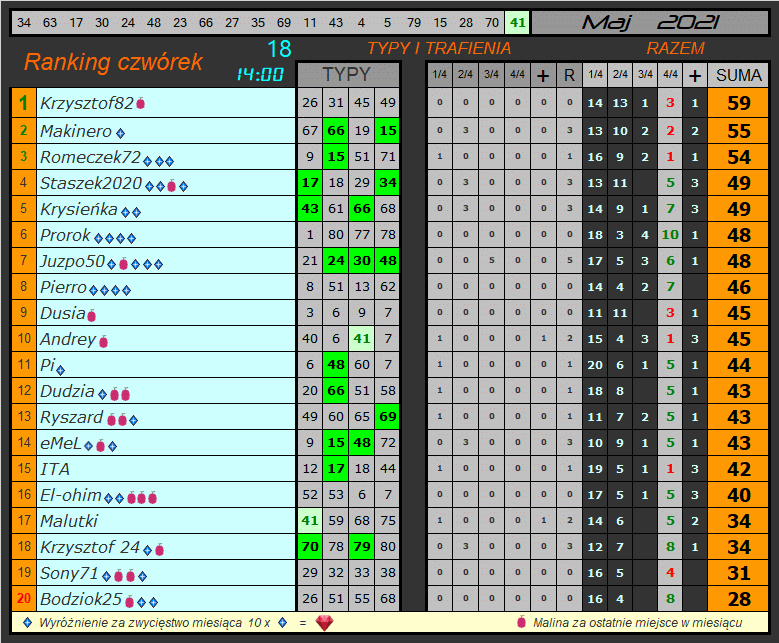
Task: Click the legend text 'Malina za ostatnie miejsce w miesiącu'
Action: coord(637,623)
